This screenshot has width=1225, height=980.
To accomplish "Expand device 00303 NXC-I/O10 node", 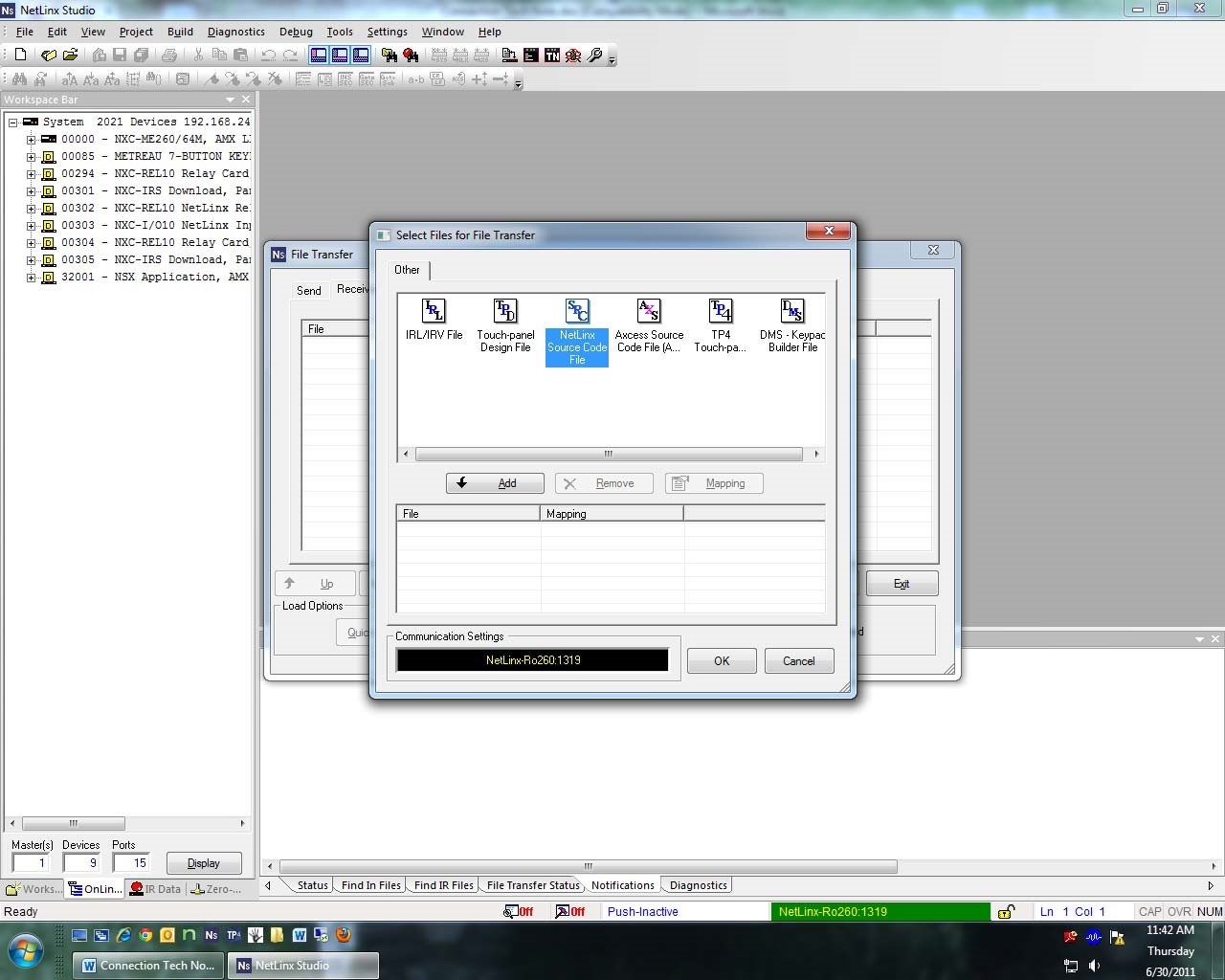I will 31,226.
